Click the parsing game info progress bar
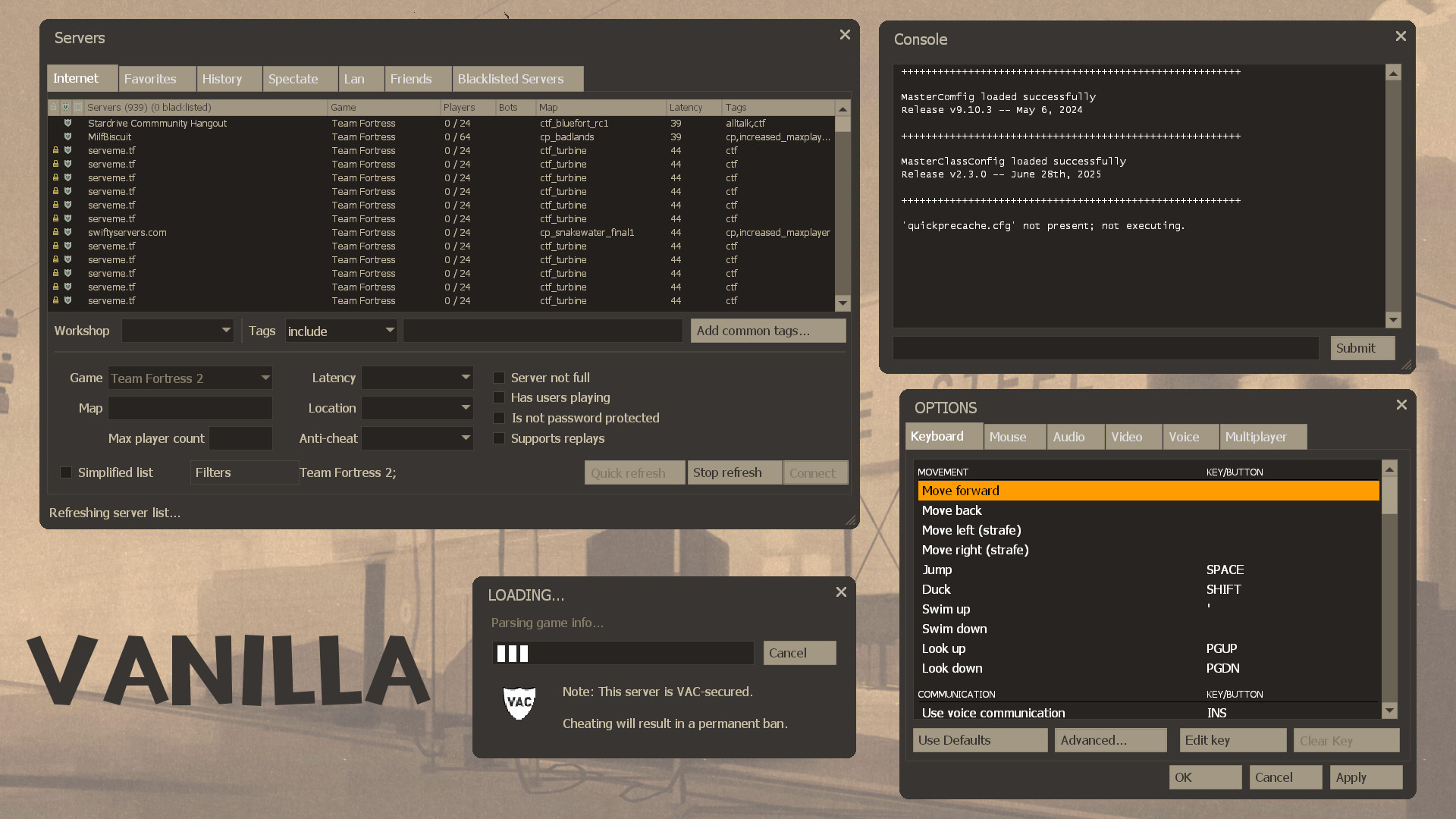Viewport: 1456px width, 819px height. click(x=622, y=653)
